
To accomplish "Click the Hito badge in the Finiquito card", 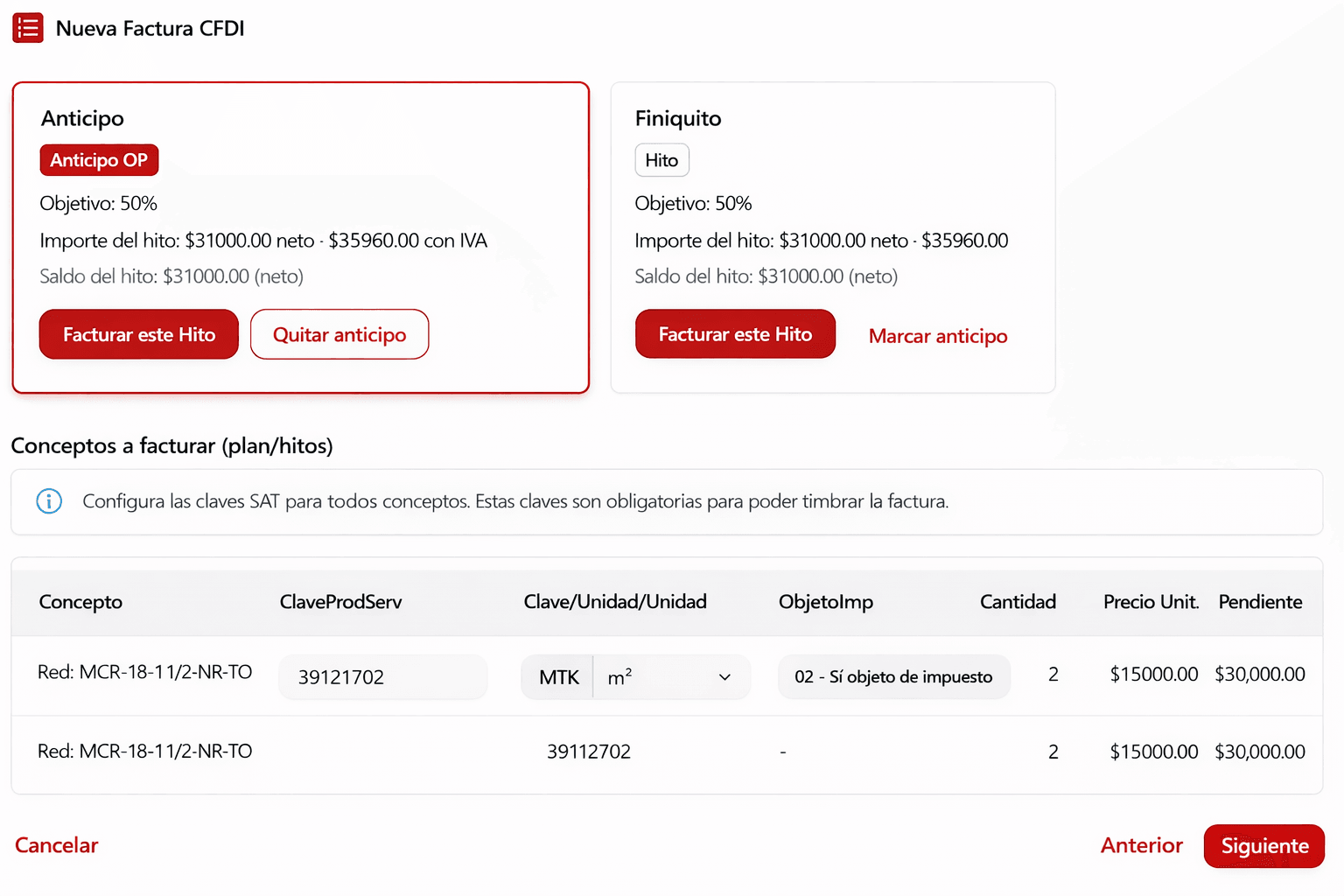I will (x=661, y=160).
